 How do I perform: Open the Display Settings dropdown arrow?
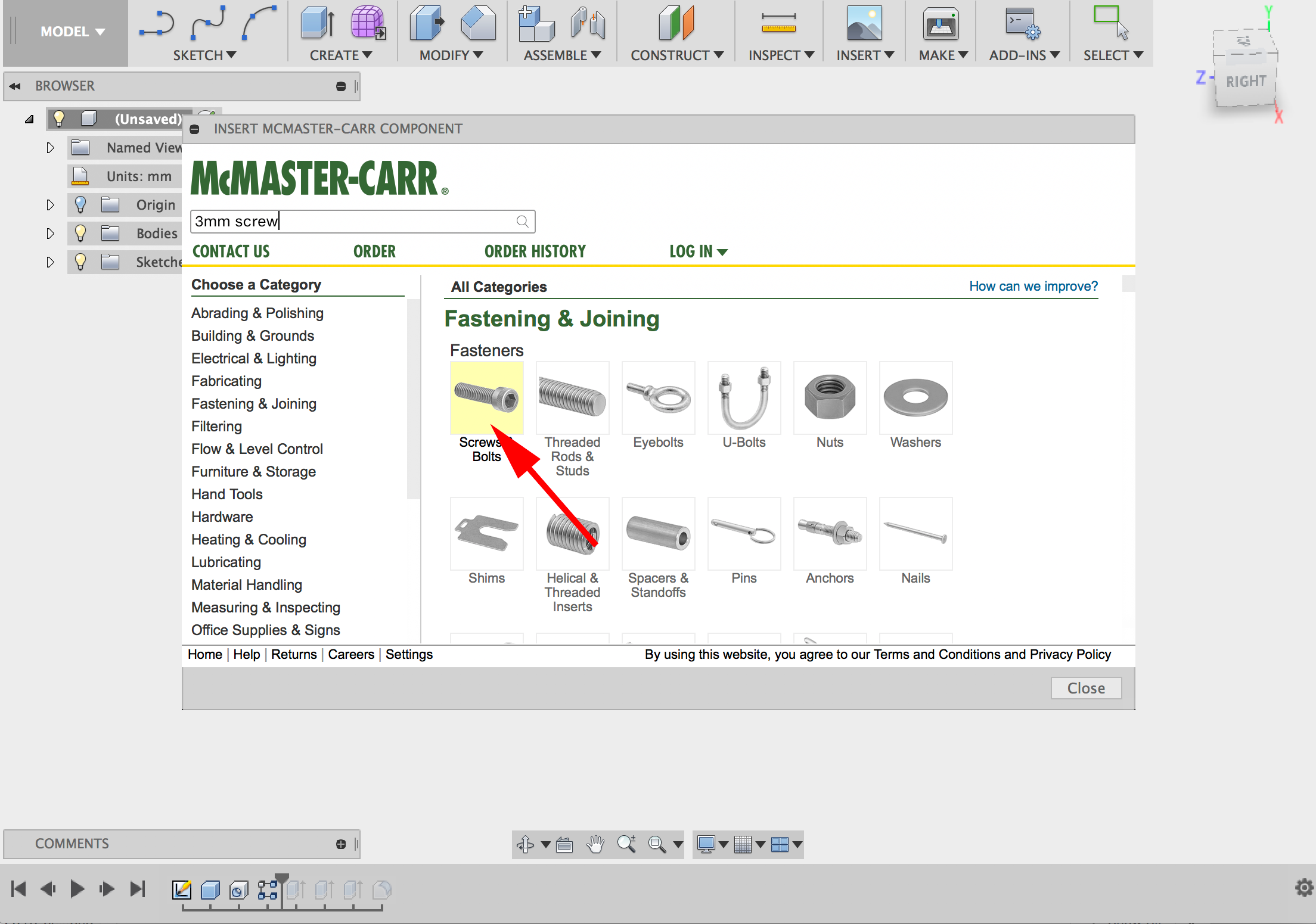[x=724, y=845]
